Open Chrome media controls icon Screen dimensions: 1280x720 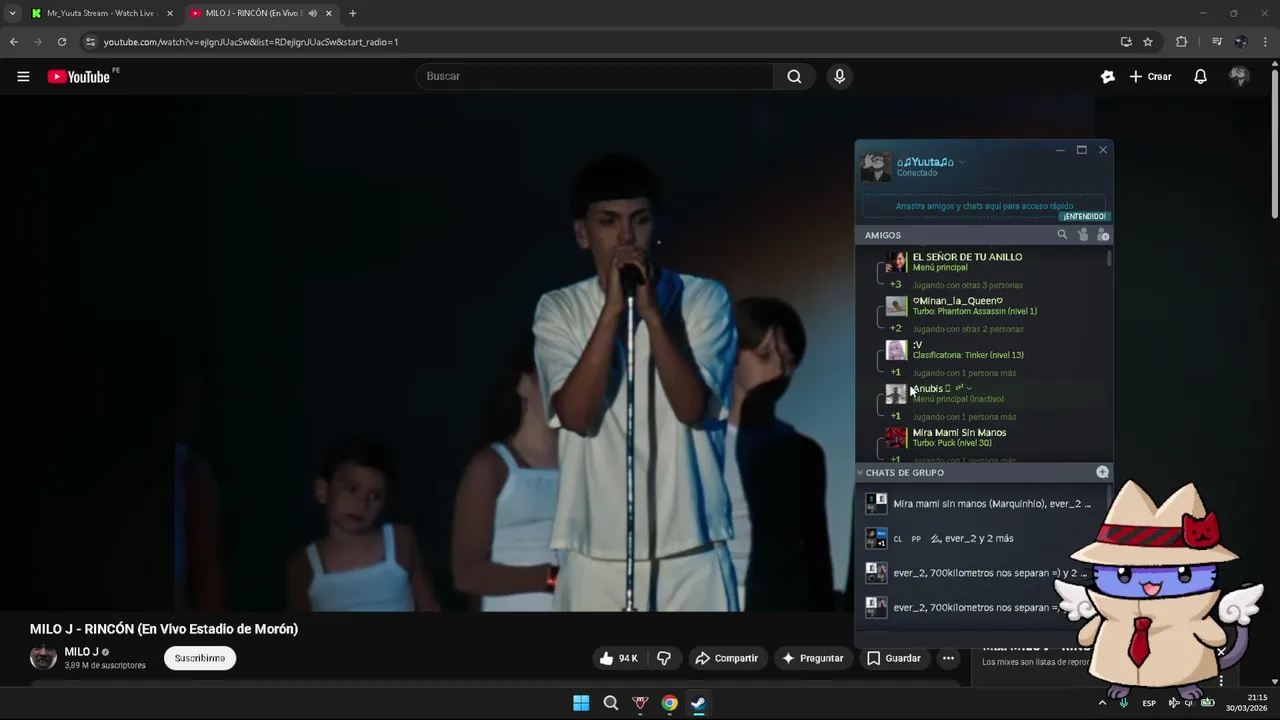1217,42
